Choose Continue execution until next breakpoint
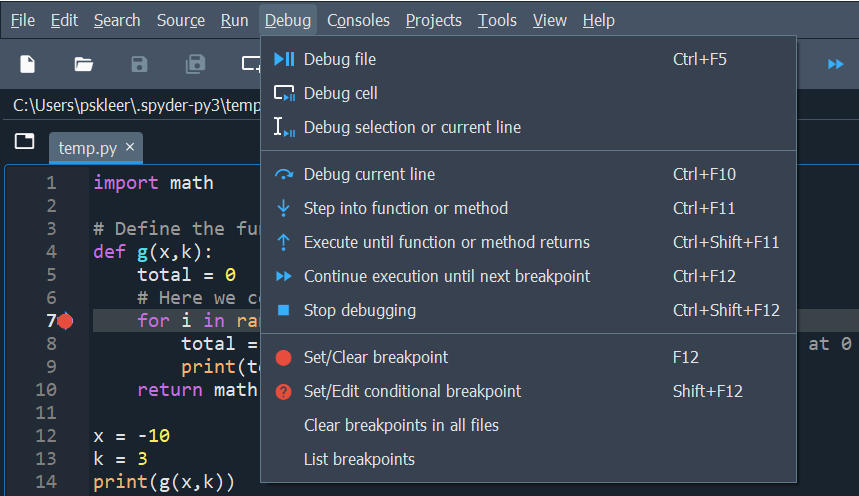The image size is (859, 496). pyautogui.click(x=528, y=276)
